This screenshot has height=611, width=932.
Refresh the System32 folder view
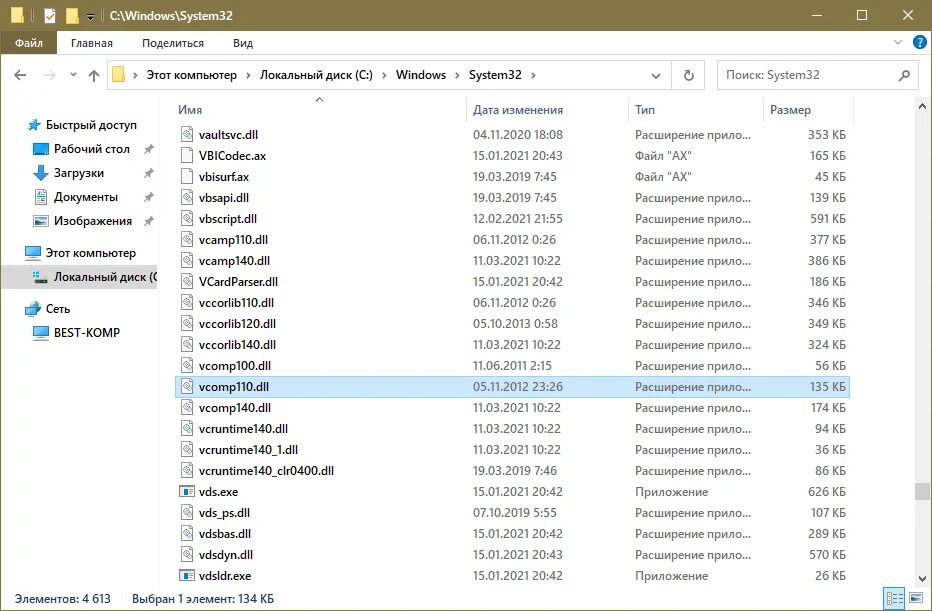688,75
